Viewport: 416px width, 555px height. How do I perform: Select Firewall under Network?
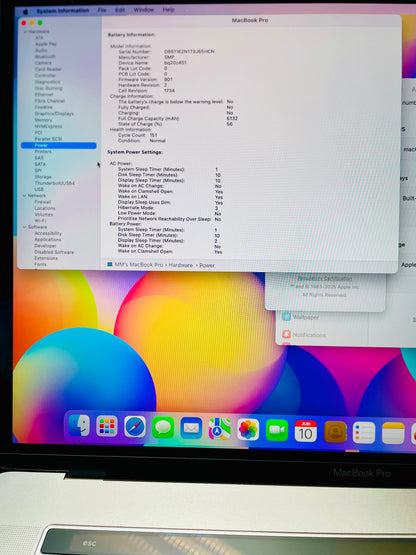click(x=42, y=202)
